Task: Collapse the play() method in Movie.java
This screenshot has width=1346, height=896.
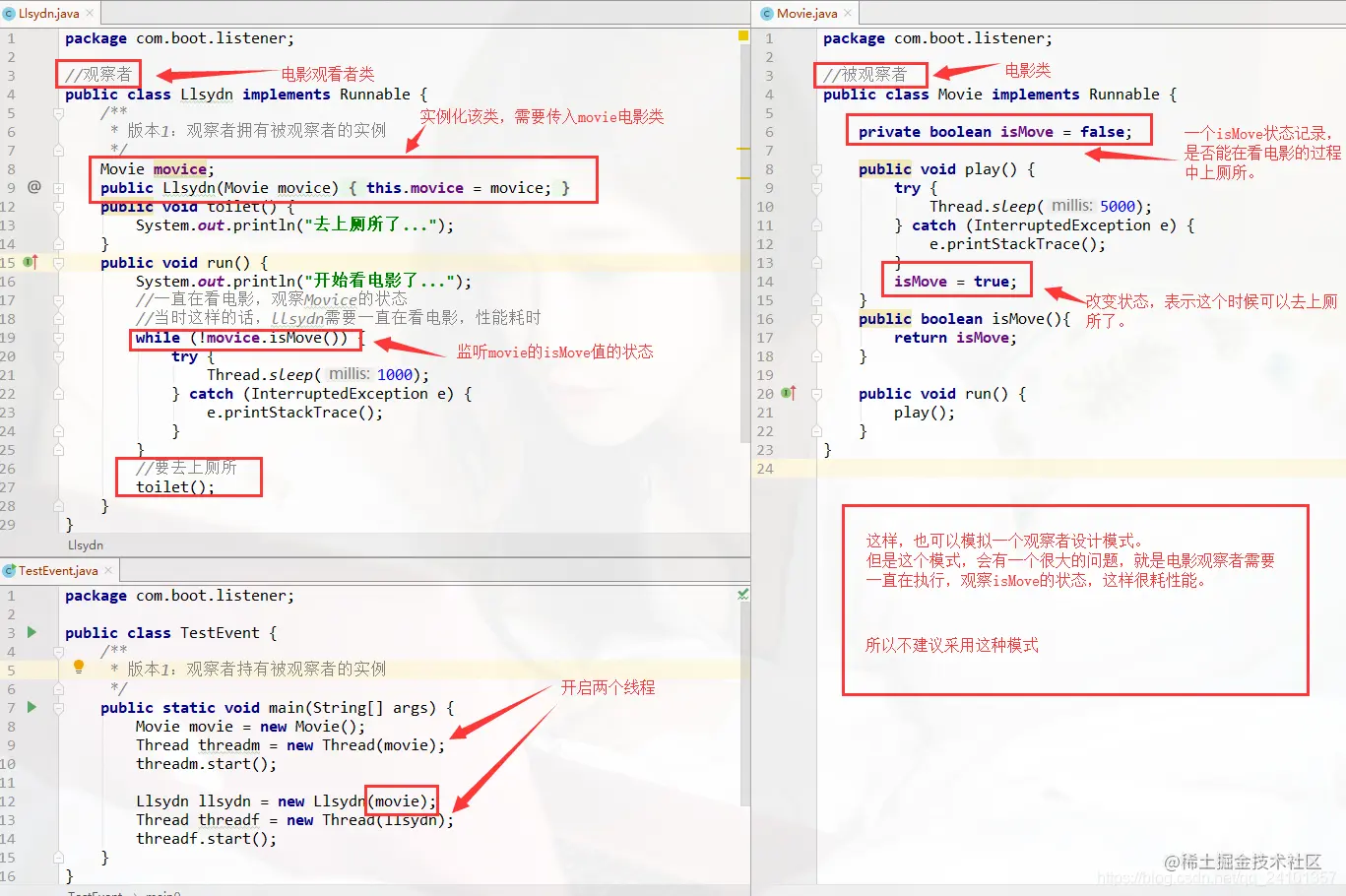Action: tap(816, 169)
